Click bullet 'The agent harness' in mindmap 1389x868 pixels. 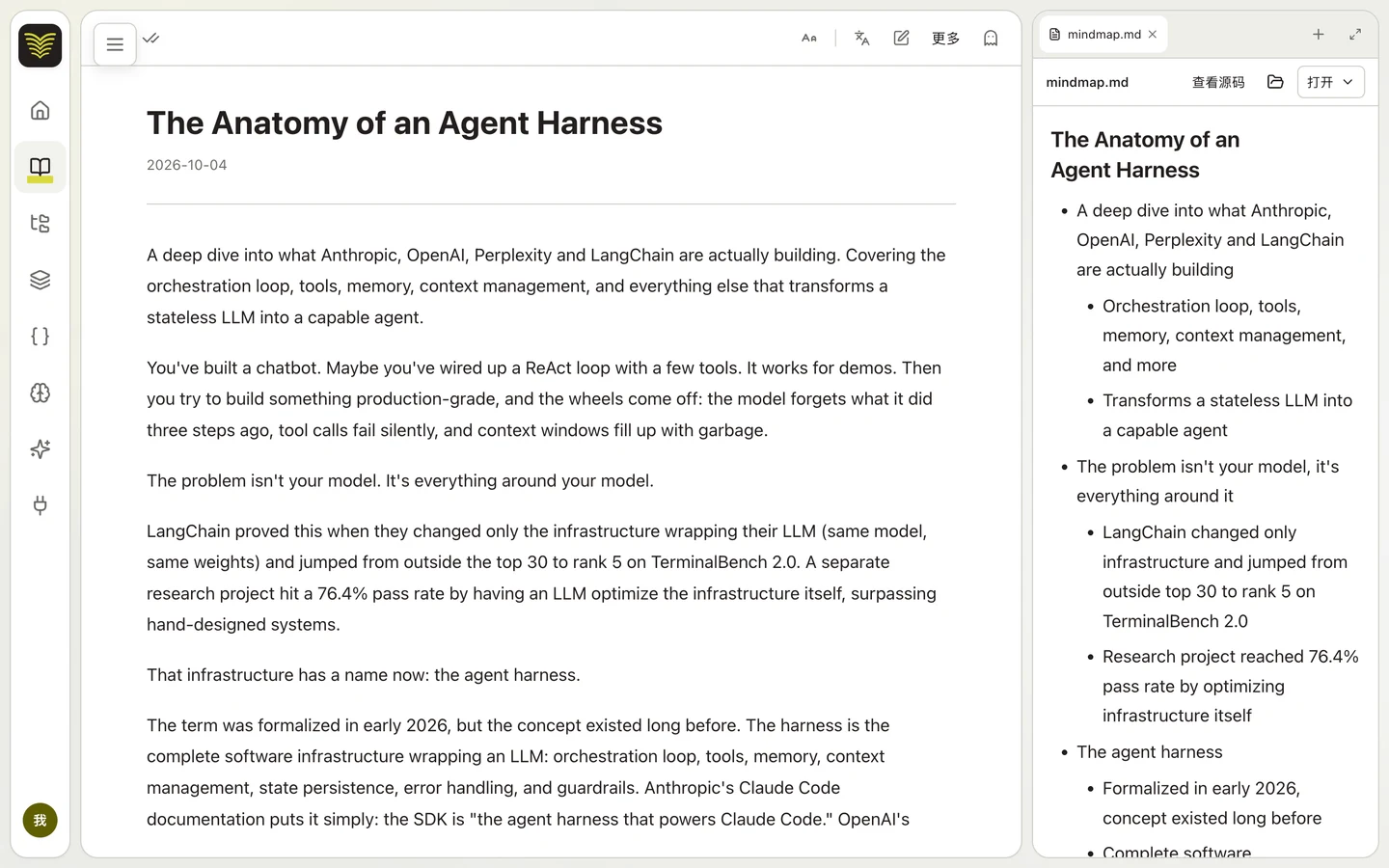(1150, 752)
